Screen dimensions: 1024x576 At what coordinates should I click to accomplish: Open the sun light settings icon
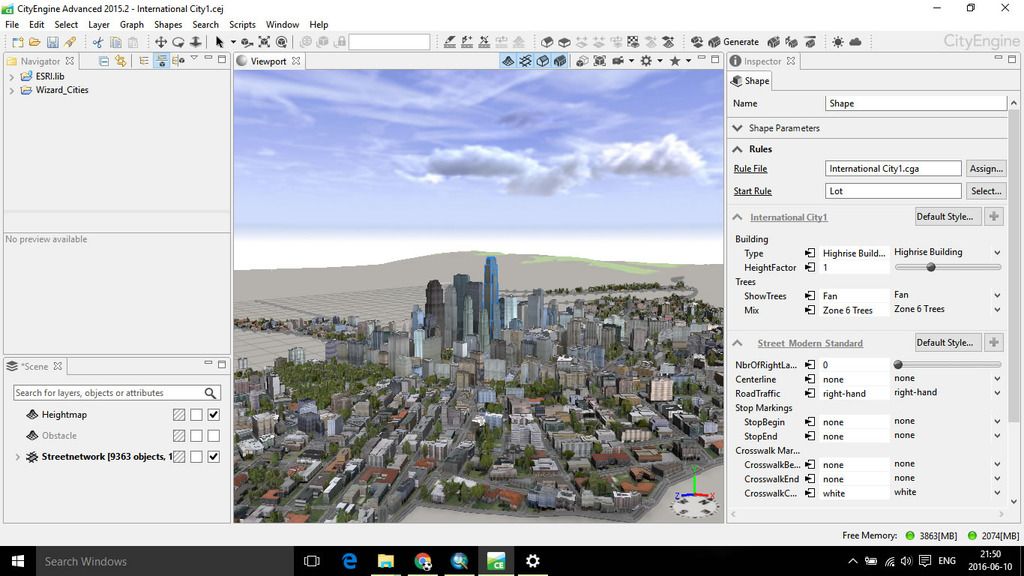[x=838, y=42]
